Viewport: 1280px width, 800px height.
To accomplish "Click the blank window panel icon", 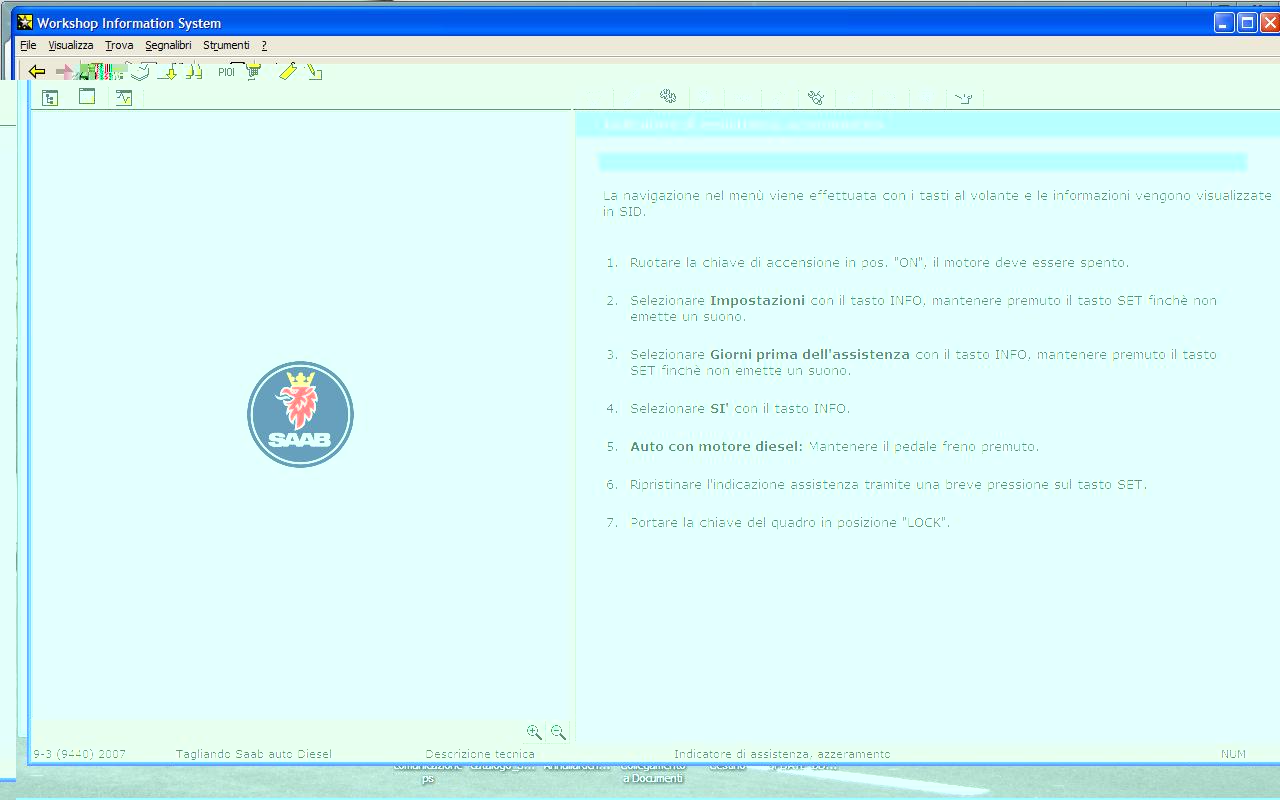I will (x=87, y=97).
